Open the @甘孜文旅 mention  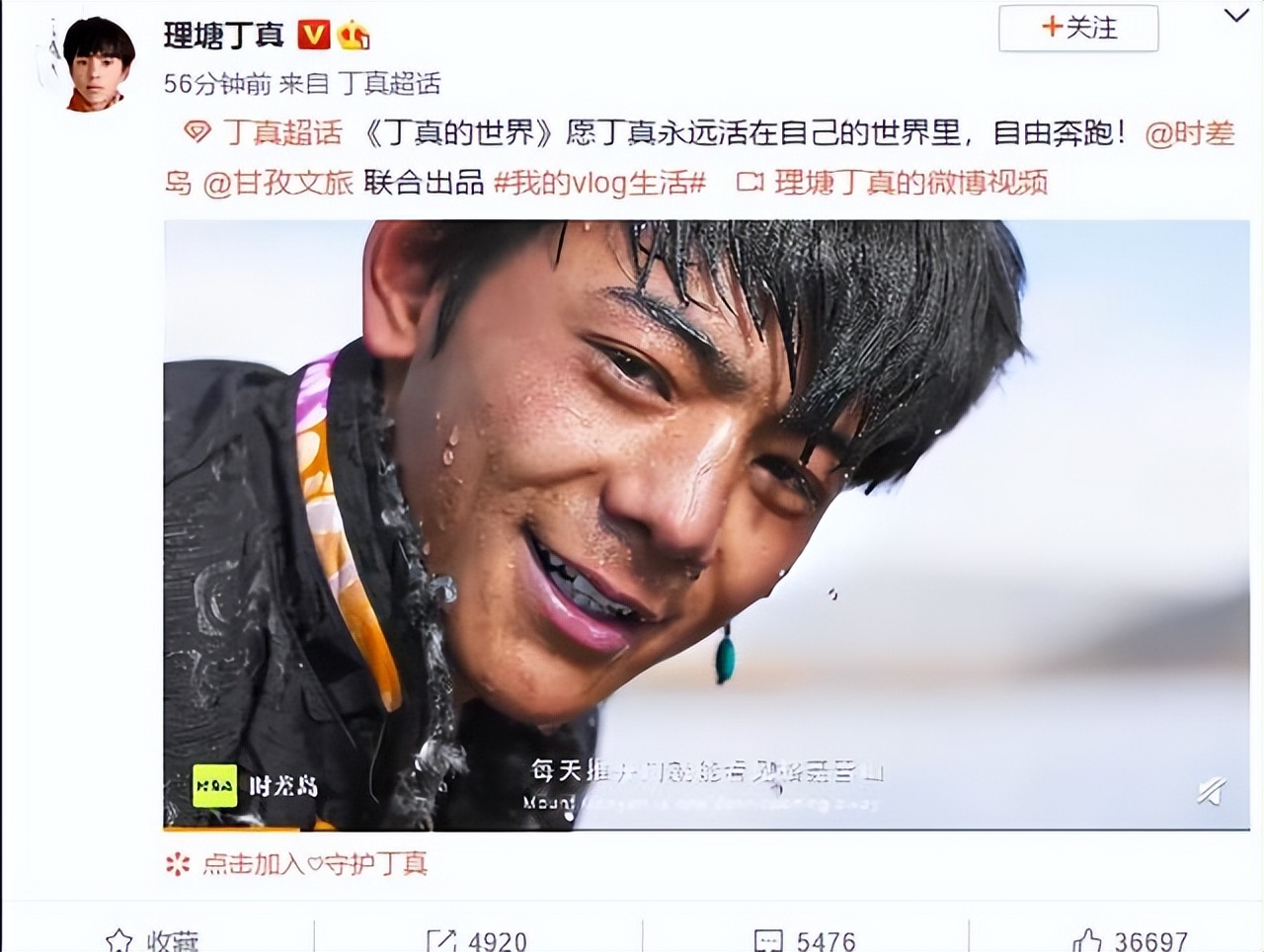coord(278,183)
